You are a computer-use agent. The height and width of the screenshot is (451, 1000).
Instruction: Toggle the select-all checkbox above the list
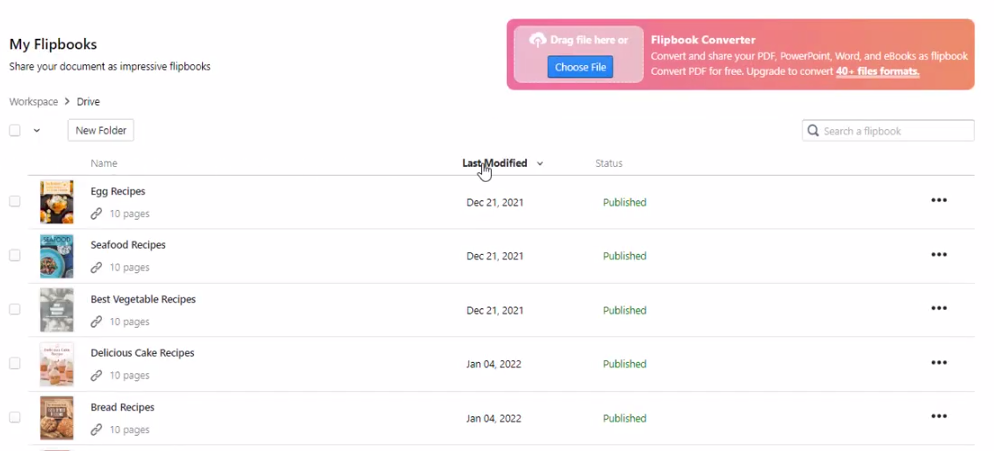15,130
